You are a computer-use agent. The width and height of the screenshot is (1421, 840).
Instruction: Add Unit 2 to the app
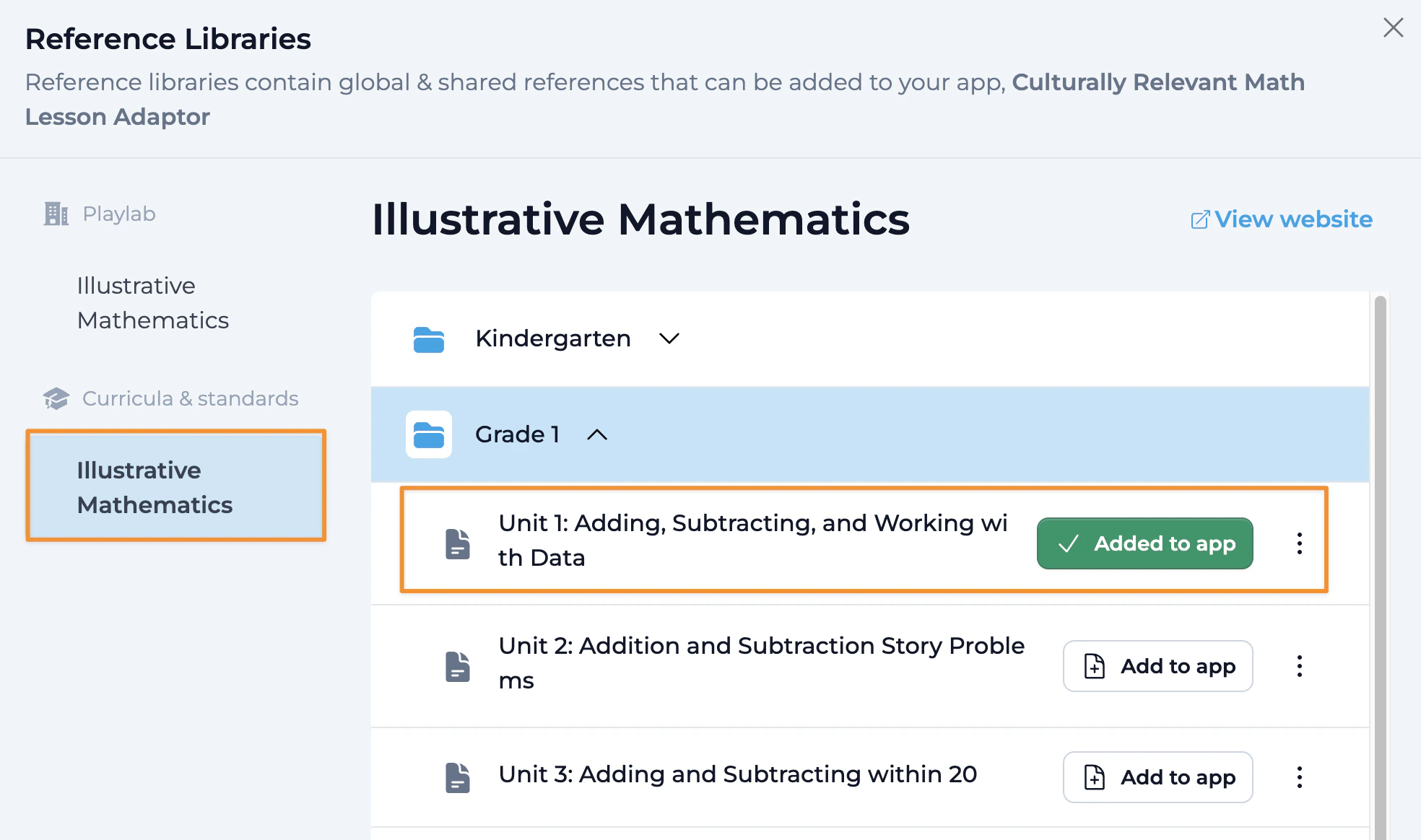(x=1157, y=666)
